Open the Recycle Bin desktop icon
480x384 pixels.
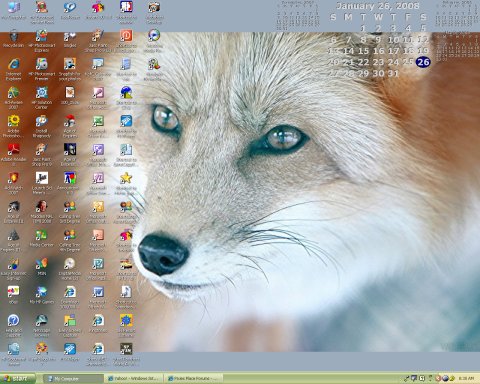(x=13, y=39)
